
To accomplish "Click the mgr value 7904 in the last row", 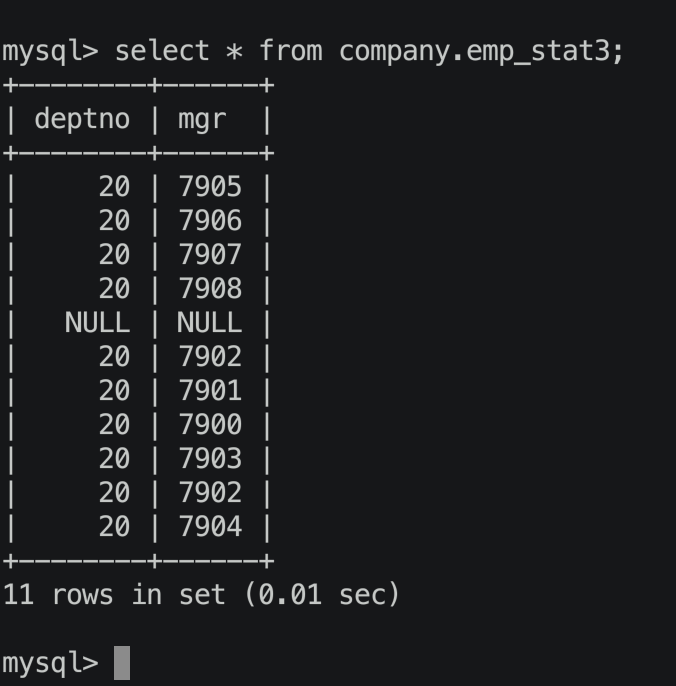I will coord(210,526).
